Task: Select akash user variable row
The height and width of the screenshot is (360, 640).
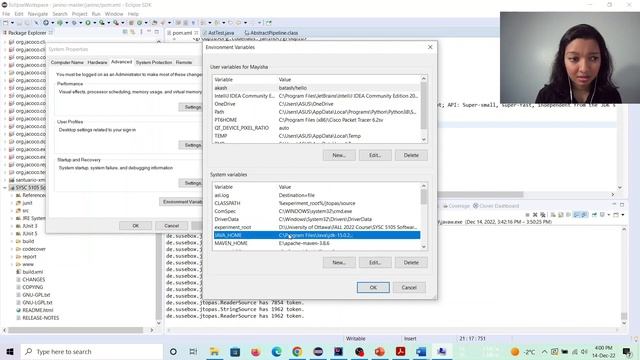Action: click(x=317, y=88)
